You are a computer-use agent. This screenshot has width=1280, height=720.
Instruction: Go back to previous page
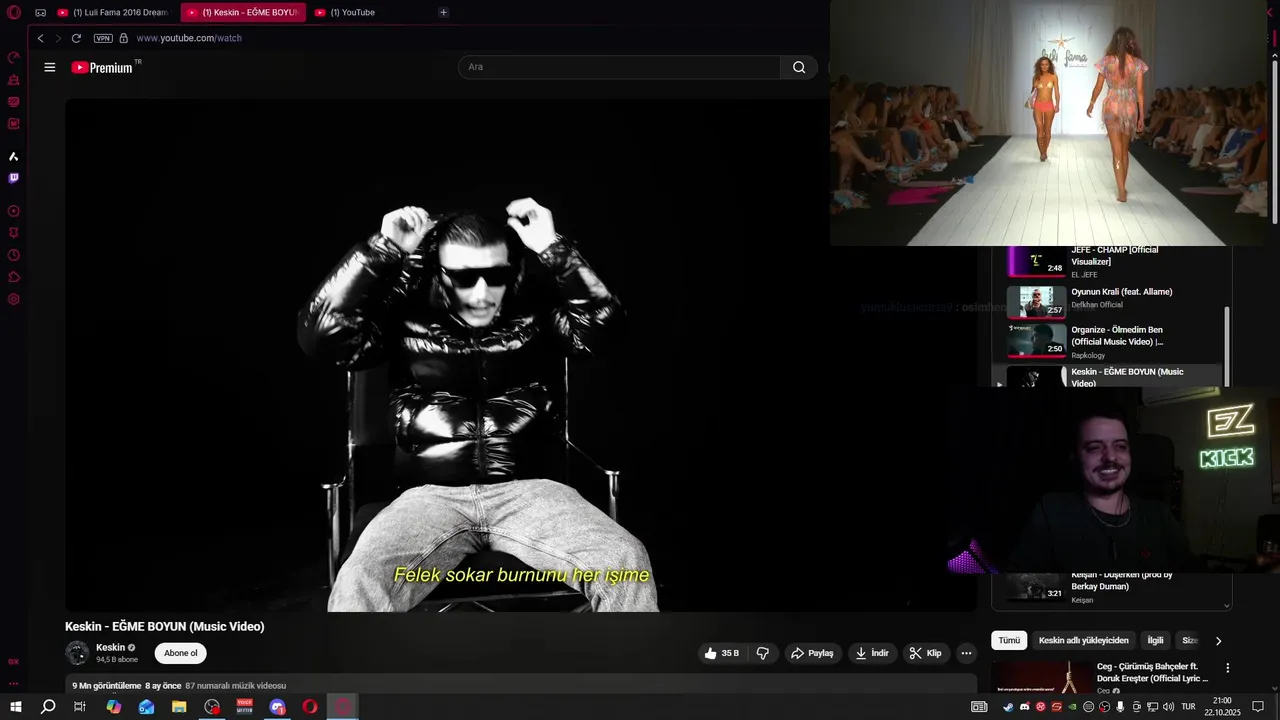tap(40, 38)
